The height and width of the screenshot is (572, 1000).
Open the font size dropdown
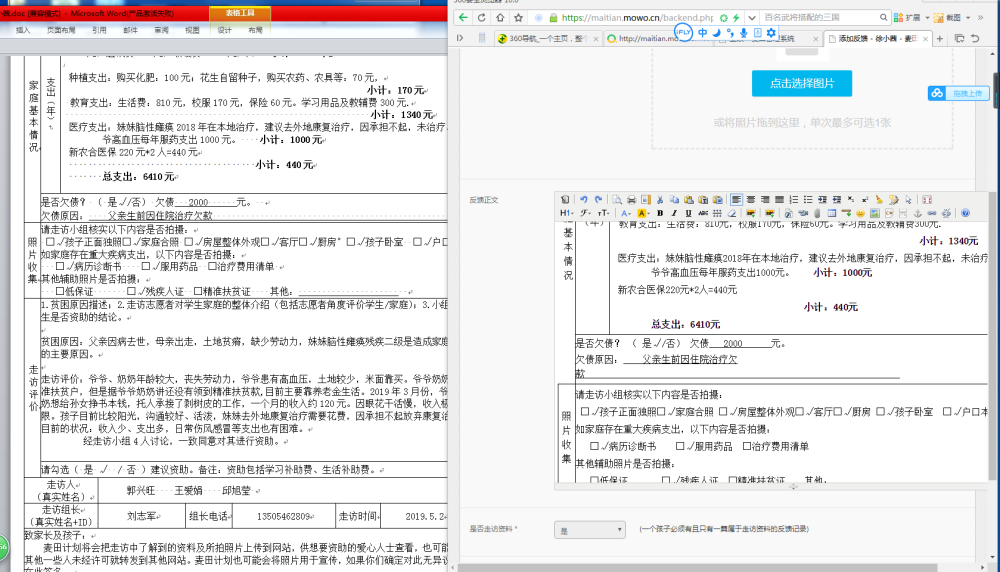click(x=604, y=214)
